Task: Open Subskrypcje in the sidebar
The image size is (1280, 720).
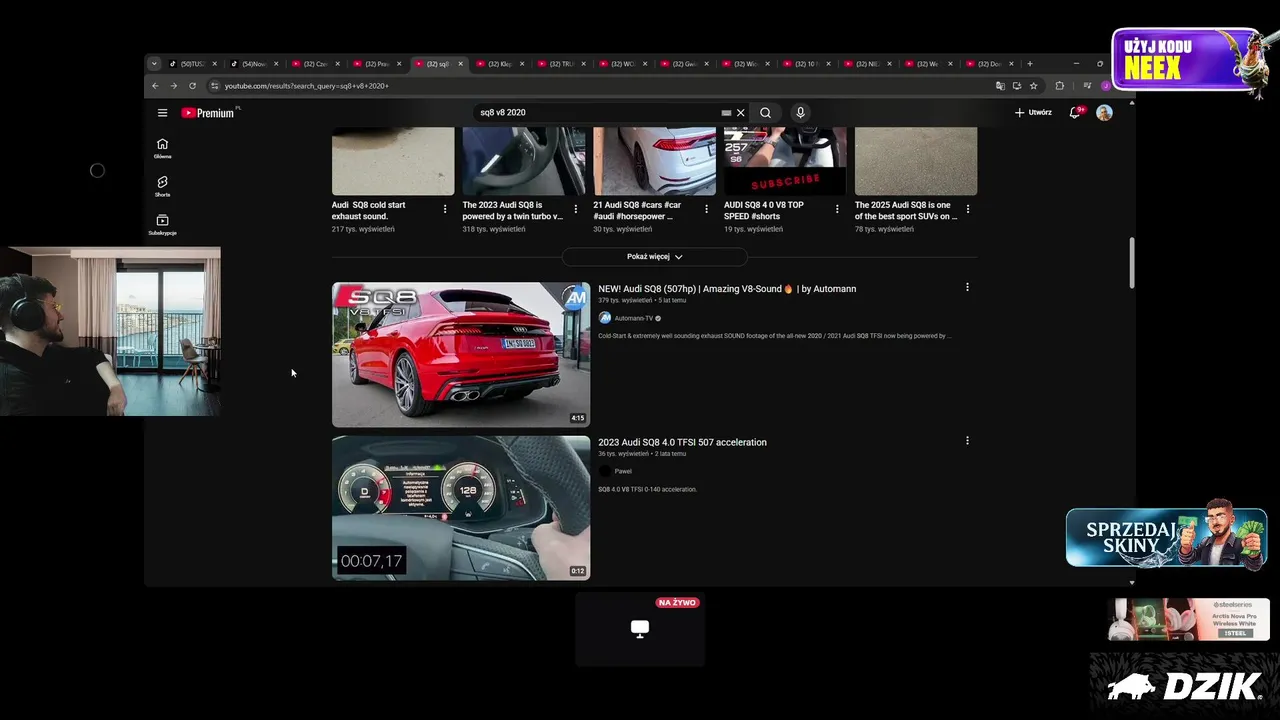Action: tap(162, 225)
